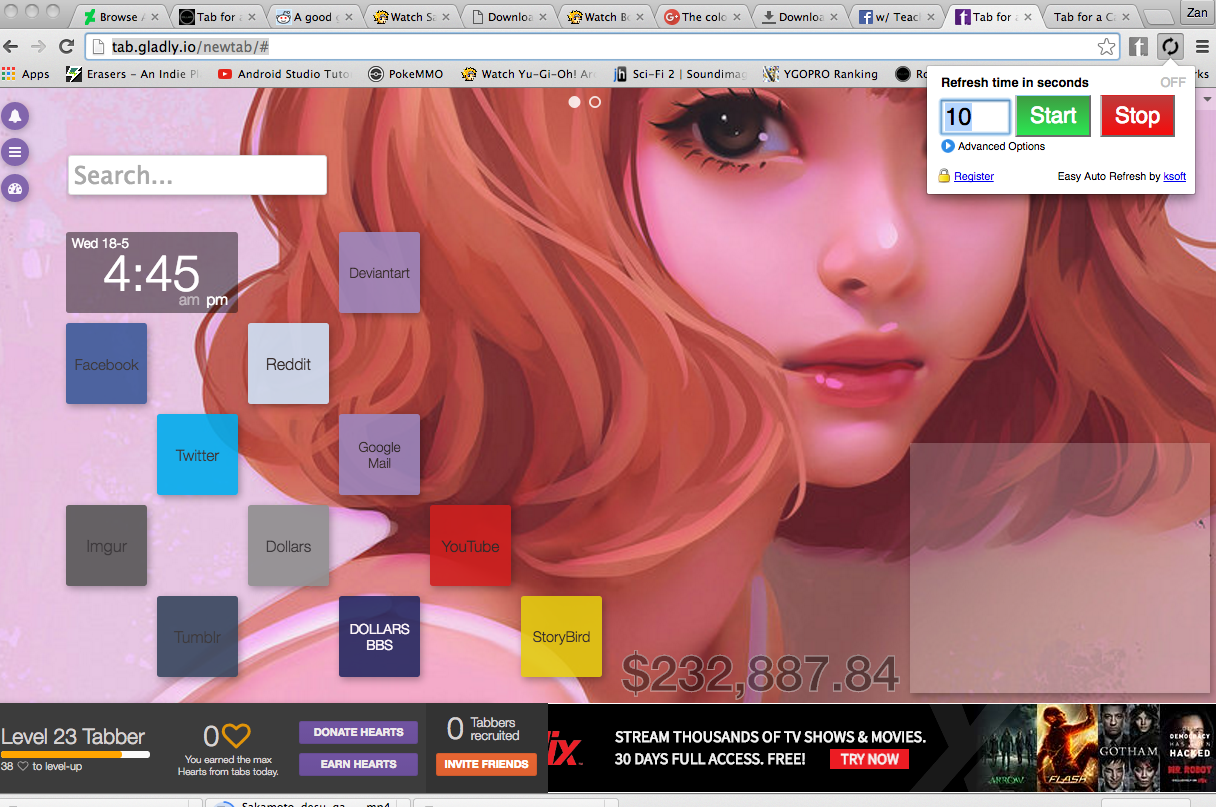The image size is (1216, 807).
Task: Bookmark page with the star icon
Action: (x=1106, y=46)
